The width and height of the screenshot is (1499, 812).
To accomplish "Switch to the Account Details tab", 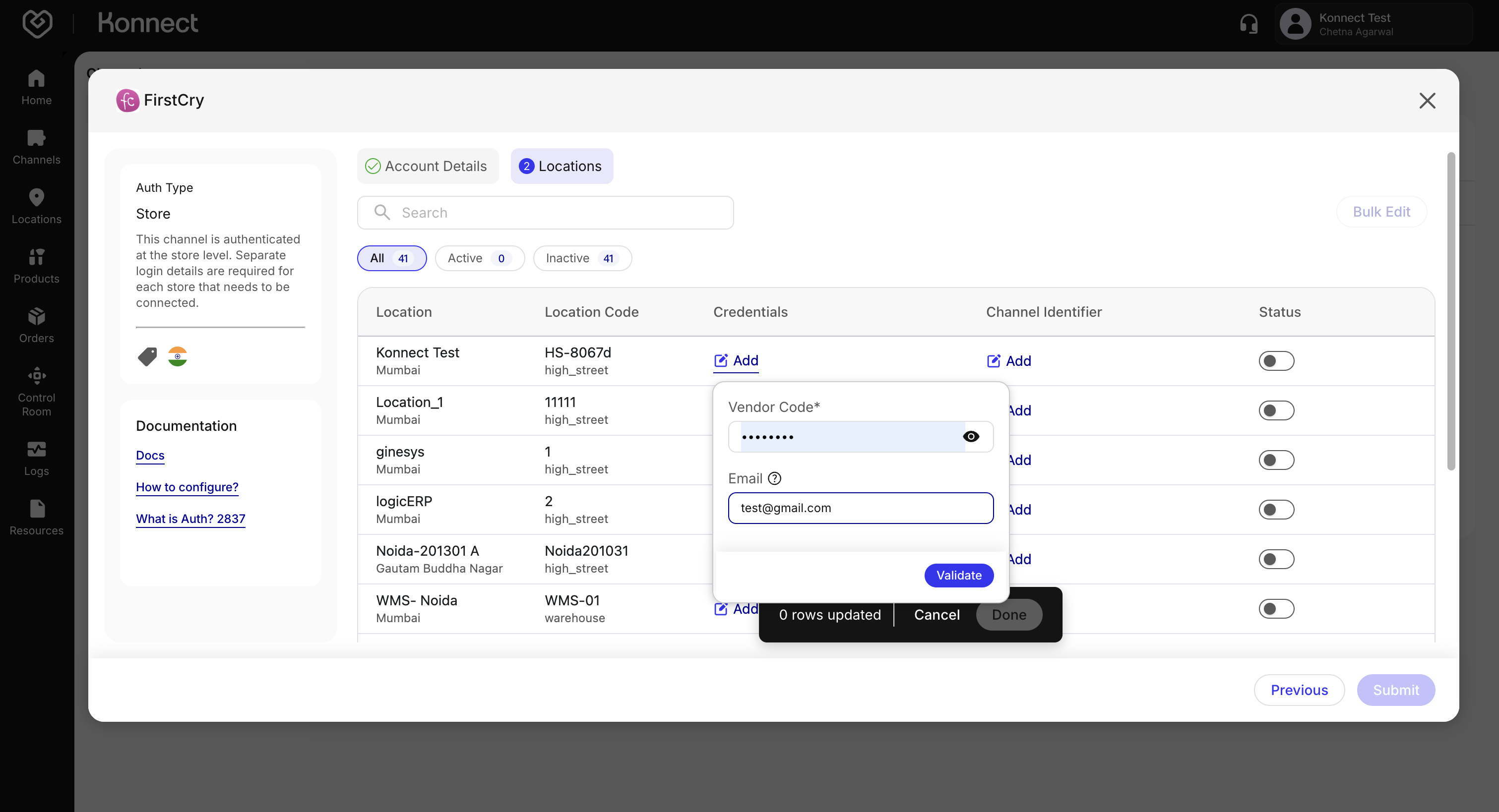I will tap(428, 166).
